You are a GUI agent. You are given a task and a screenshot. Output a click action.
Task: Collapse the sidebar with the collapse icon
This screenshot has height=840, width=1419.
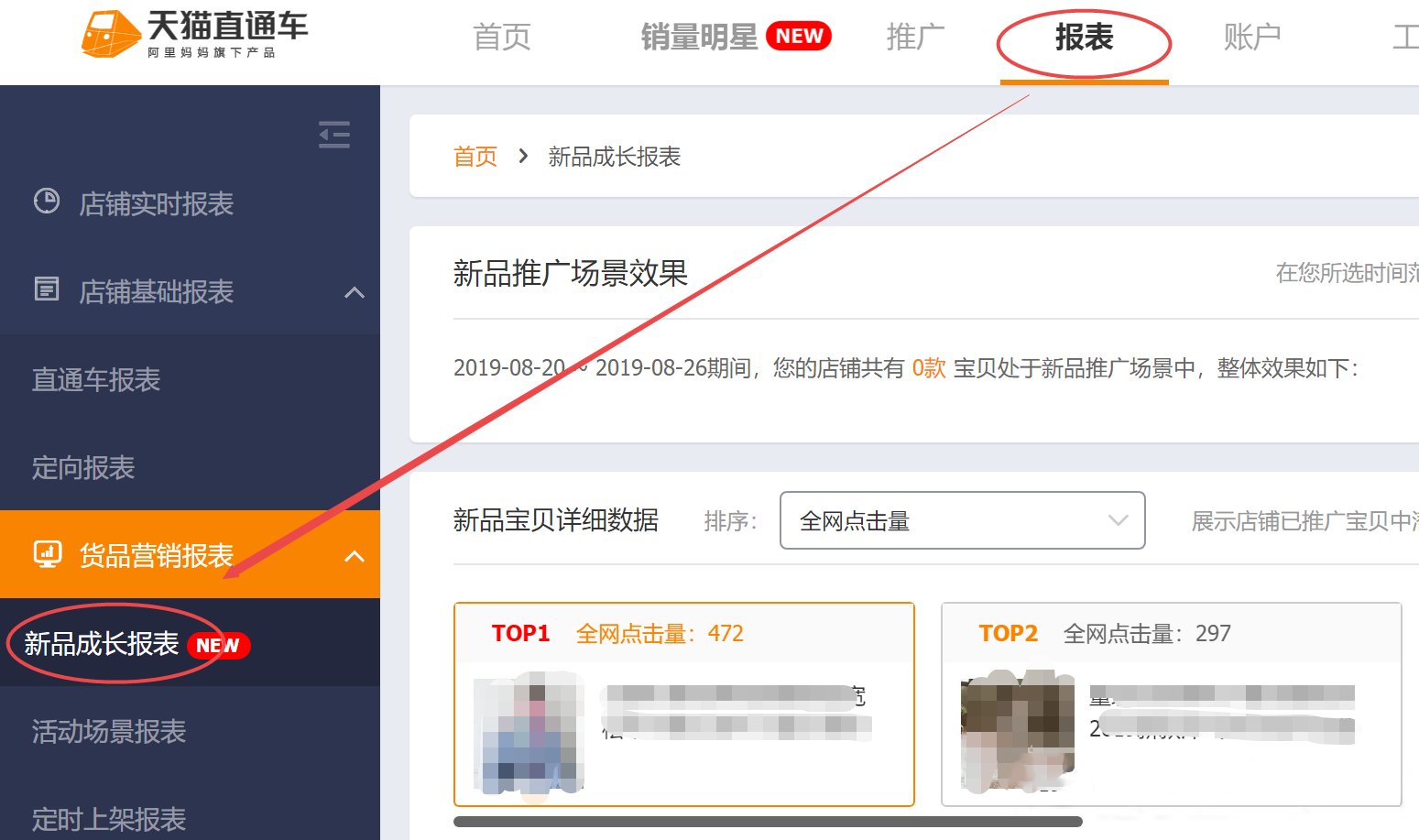(334, 135)
